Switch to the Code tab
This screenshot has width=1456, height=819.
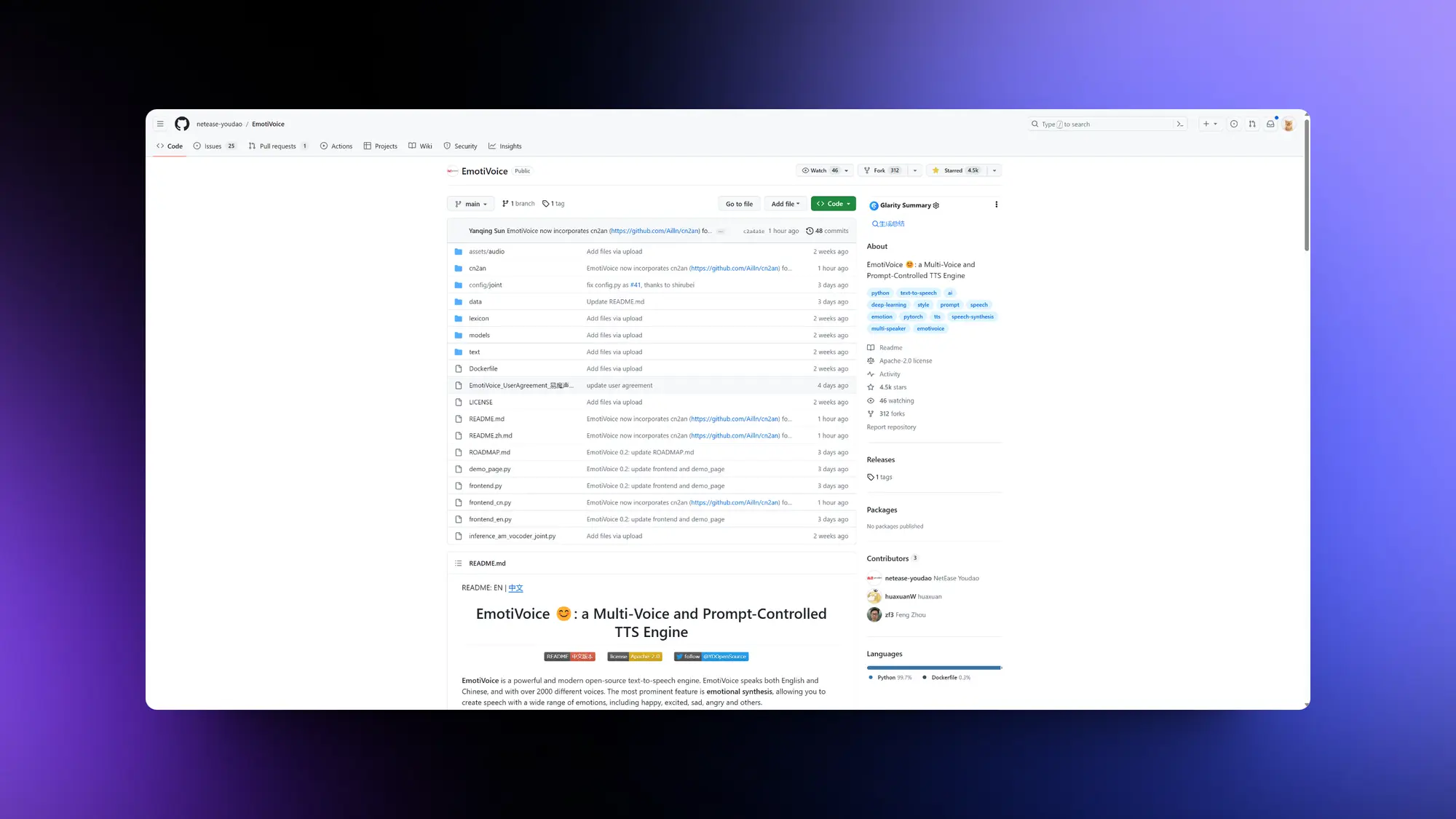(170, 146)
